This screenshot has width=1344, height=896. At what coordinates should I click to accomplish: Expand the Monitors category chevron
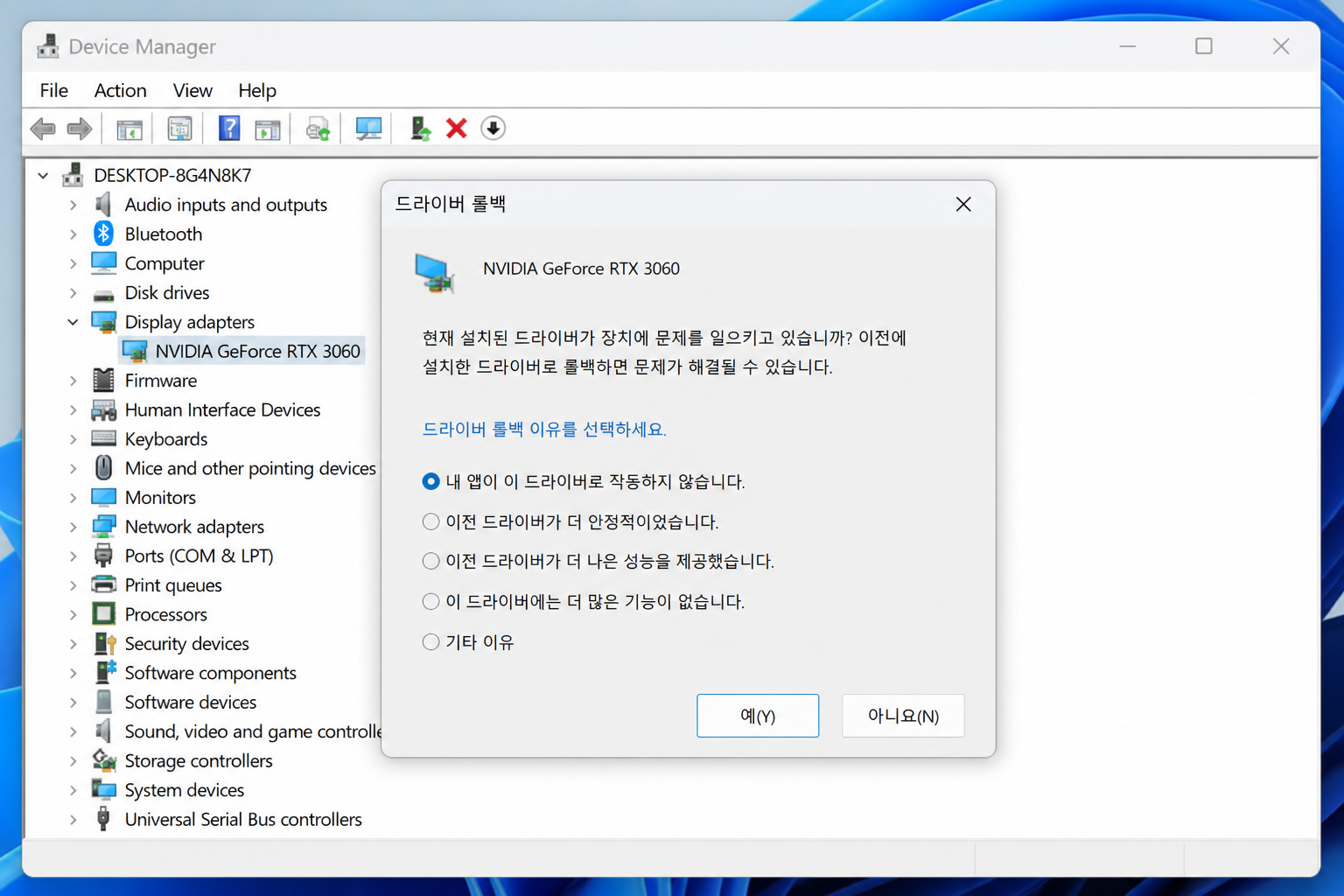[73, 497]
